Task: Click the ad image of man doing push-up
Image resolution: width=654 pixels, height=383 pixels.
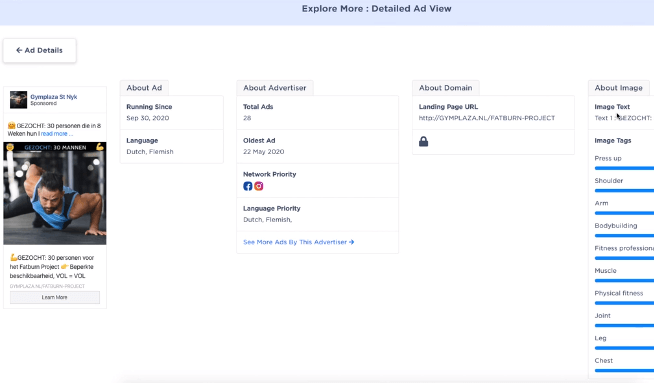Action: click(55, 193)
